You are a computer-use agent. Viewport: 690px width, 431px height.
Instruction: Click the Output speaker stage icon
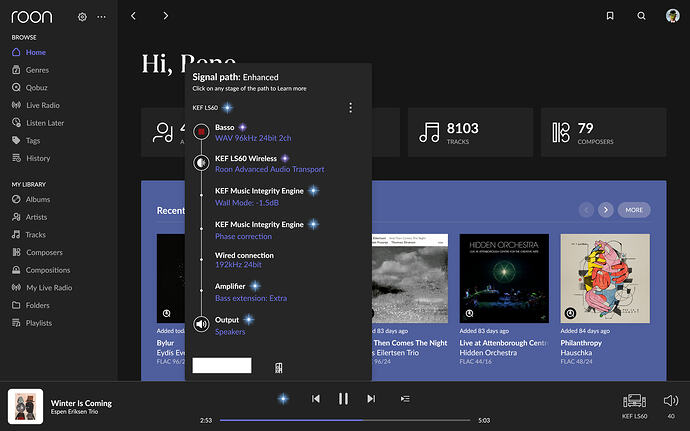point(202,324)
